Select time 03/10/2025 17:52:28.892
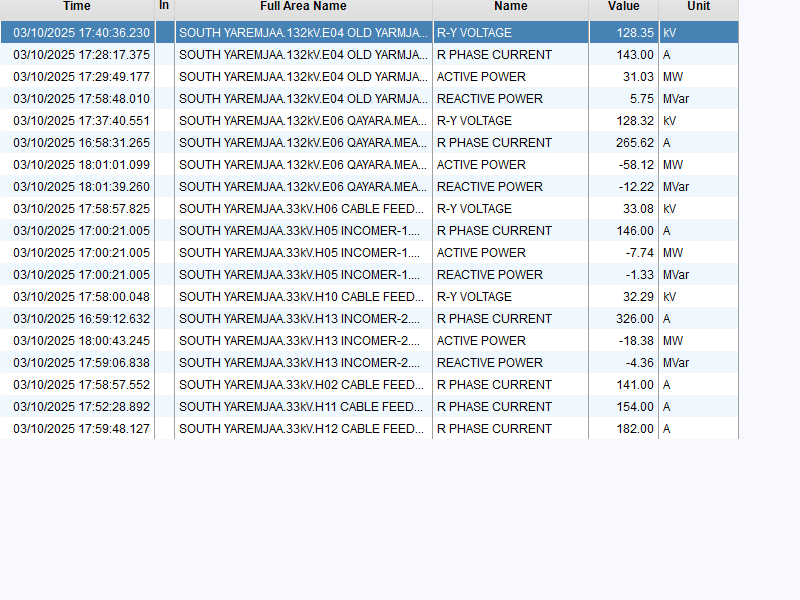Image resolution: width=800 pixels, height=600 pixels. coord(77,406)
